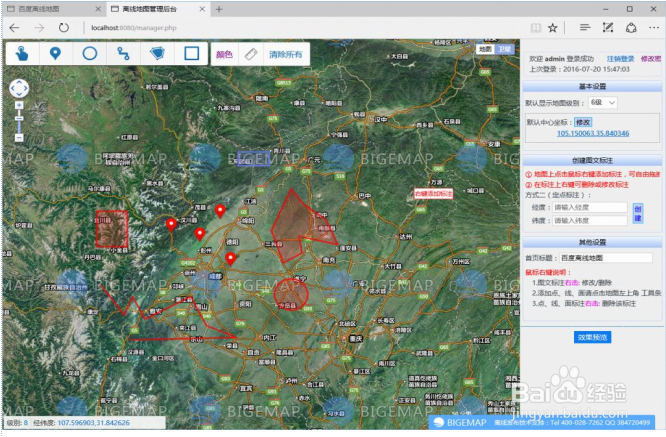Viewport: 666px width, 437px height.
Task: Select the marker pin drawing tool
Action: (x=55, y=54)
